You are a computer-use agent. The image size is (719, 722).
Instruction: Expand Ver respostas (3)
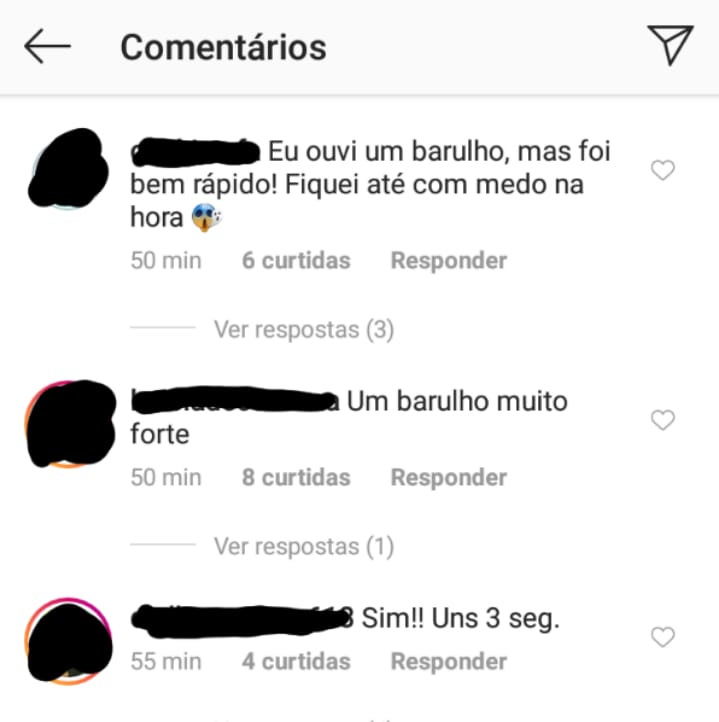(304, 329)
